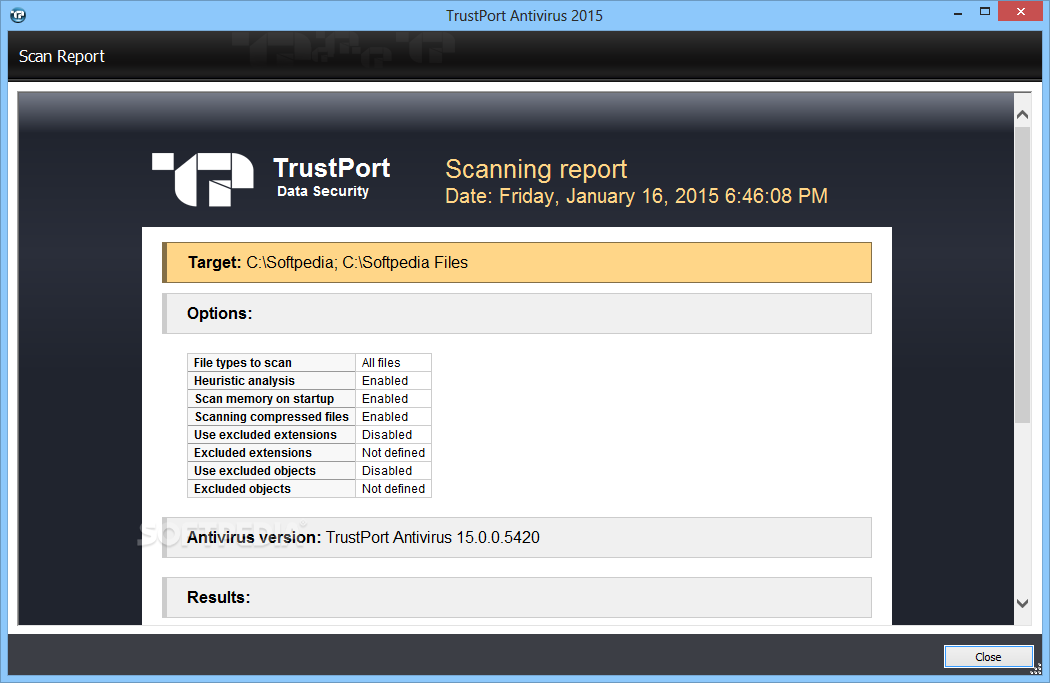Click the 'Options:' section header
The width and height of the screenshot is (1050, 683).
[517, 313]
